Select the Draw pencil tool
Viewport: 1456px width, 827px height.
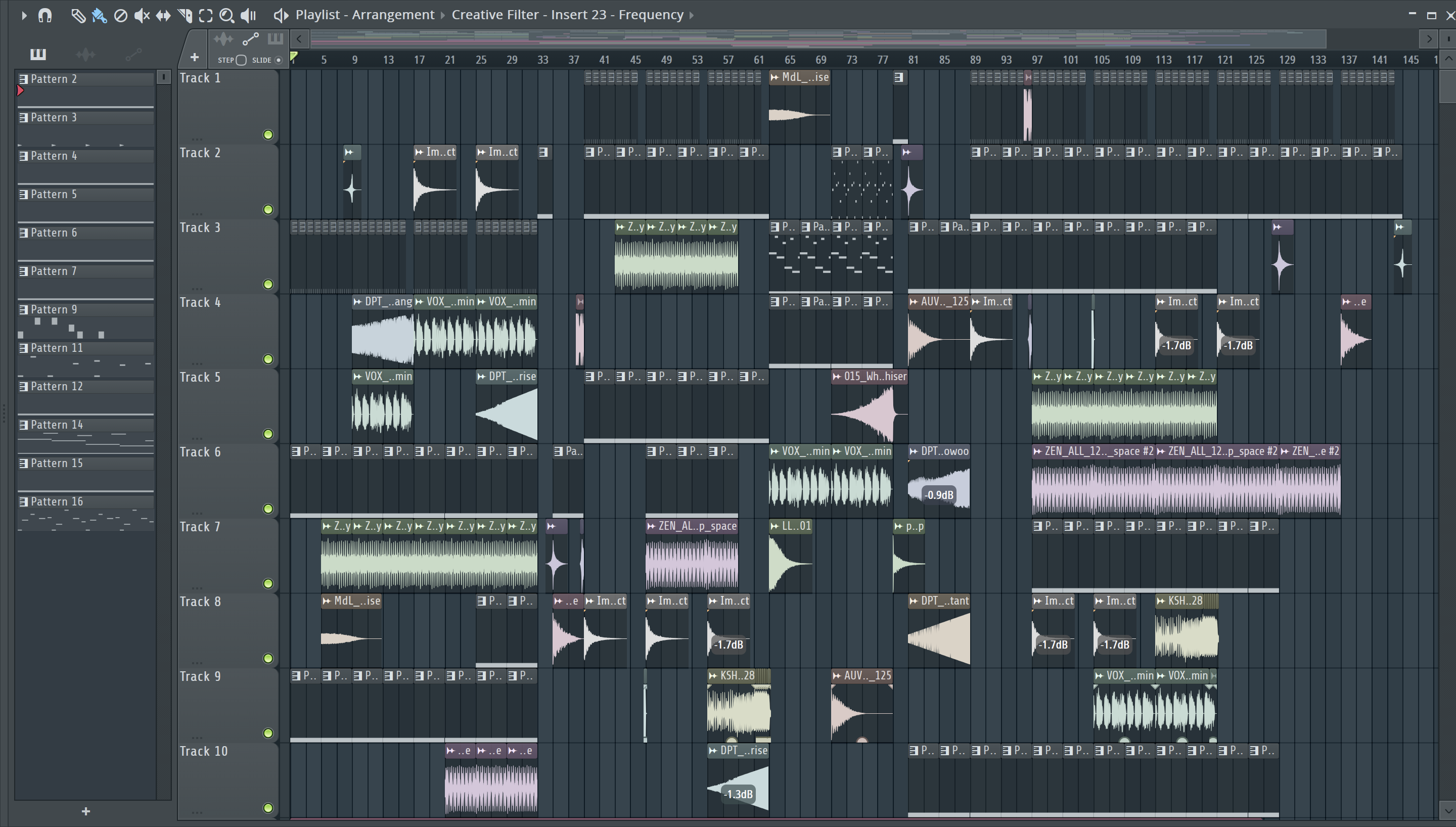[x=78, y=15]
